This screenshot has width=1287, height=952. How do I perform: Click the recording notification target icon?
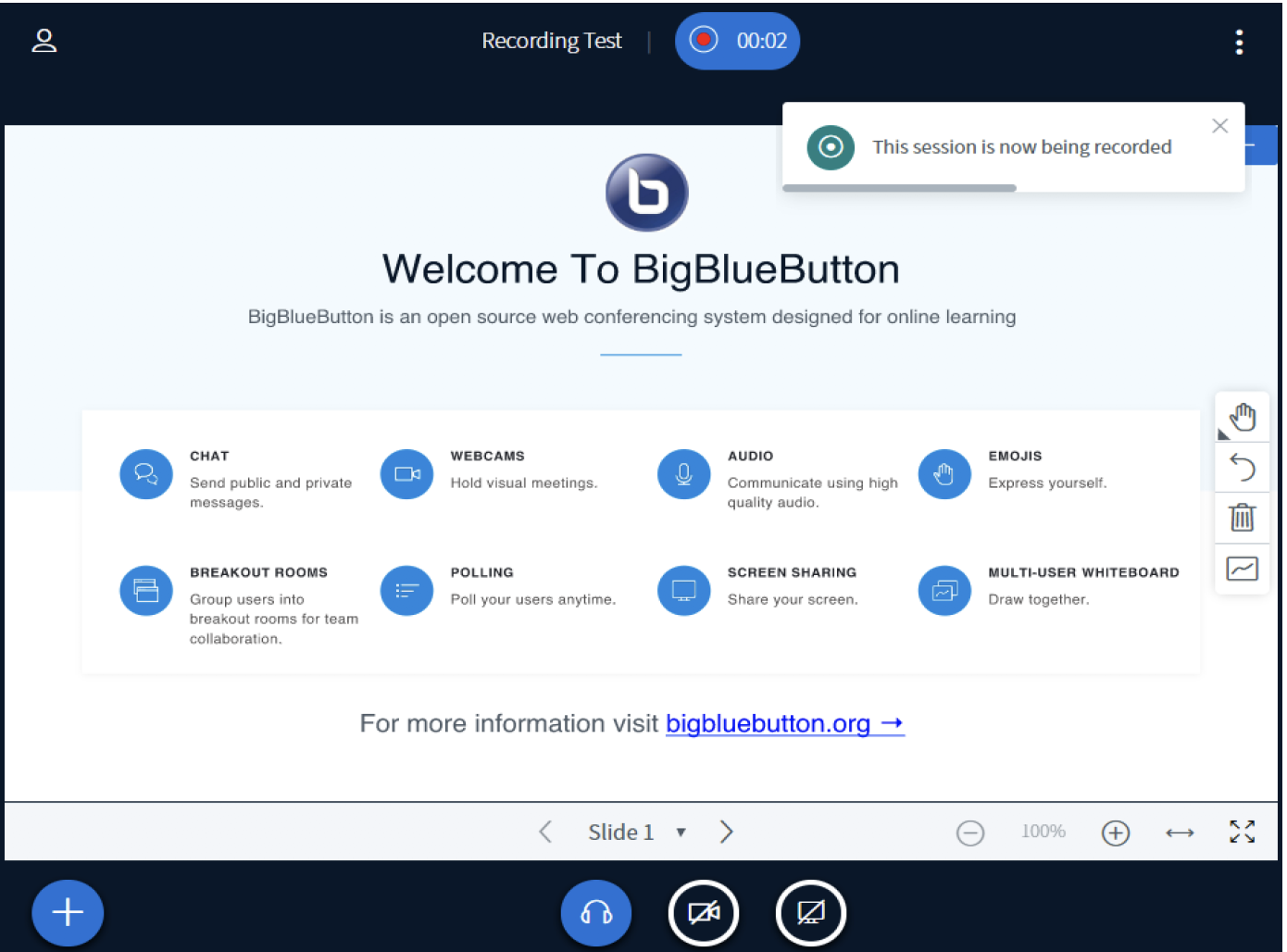[x=831, y=147]
